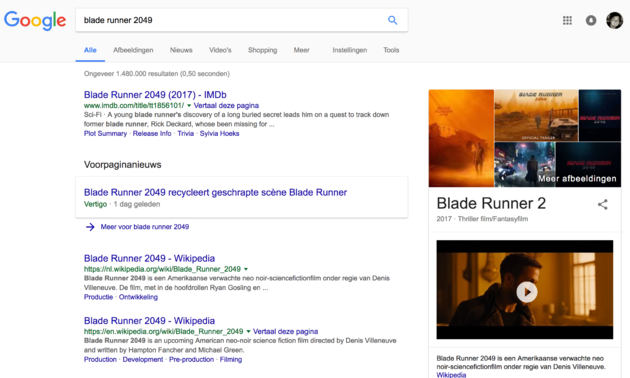Switch to the Nieuws tab
This screenshot has width=630, height=378.
pos(181,50)
